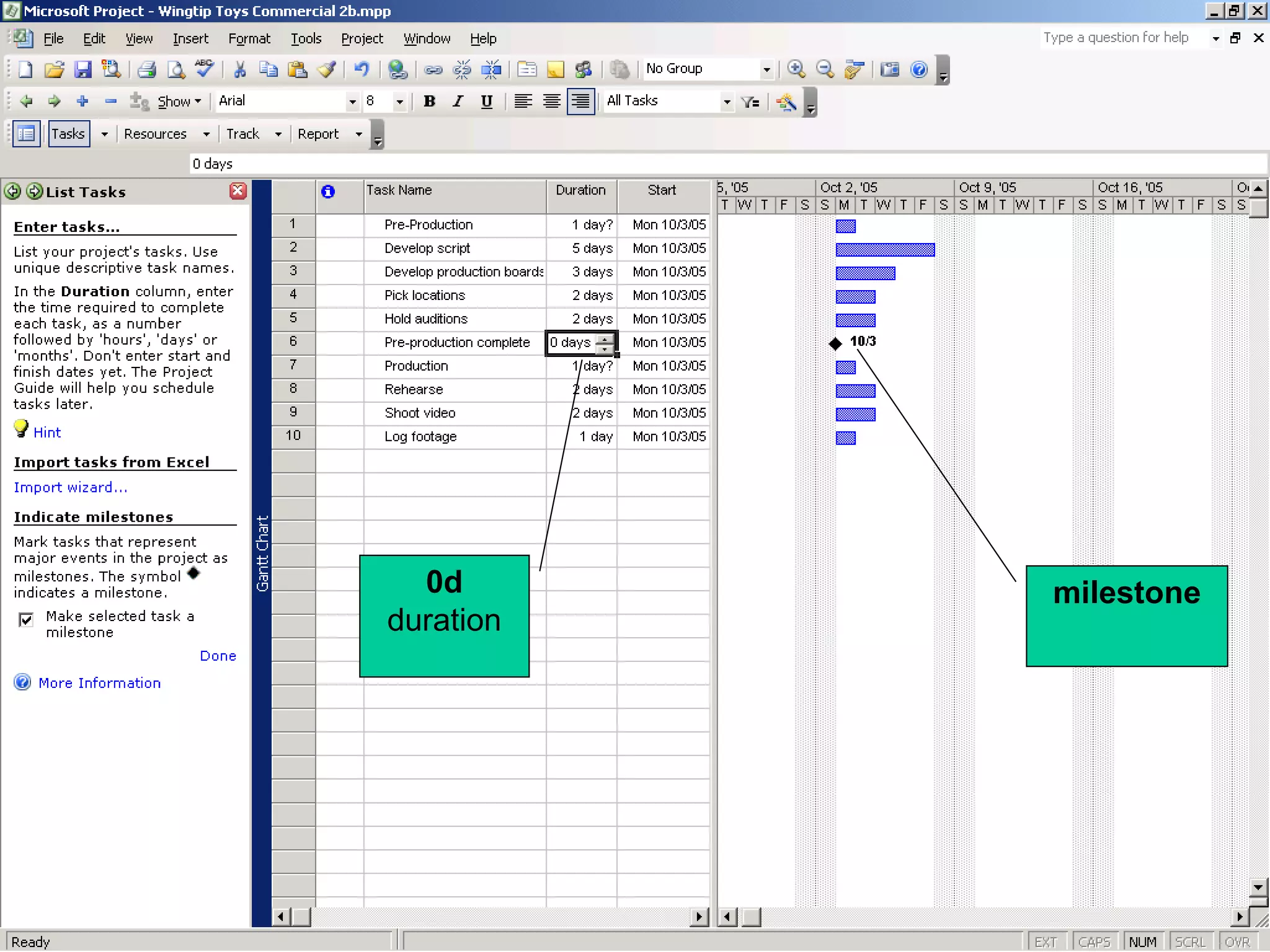Click the Zoom In magnifier icon
1270x952 pixels.
[796, 69]
